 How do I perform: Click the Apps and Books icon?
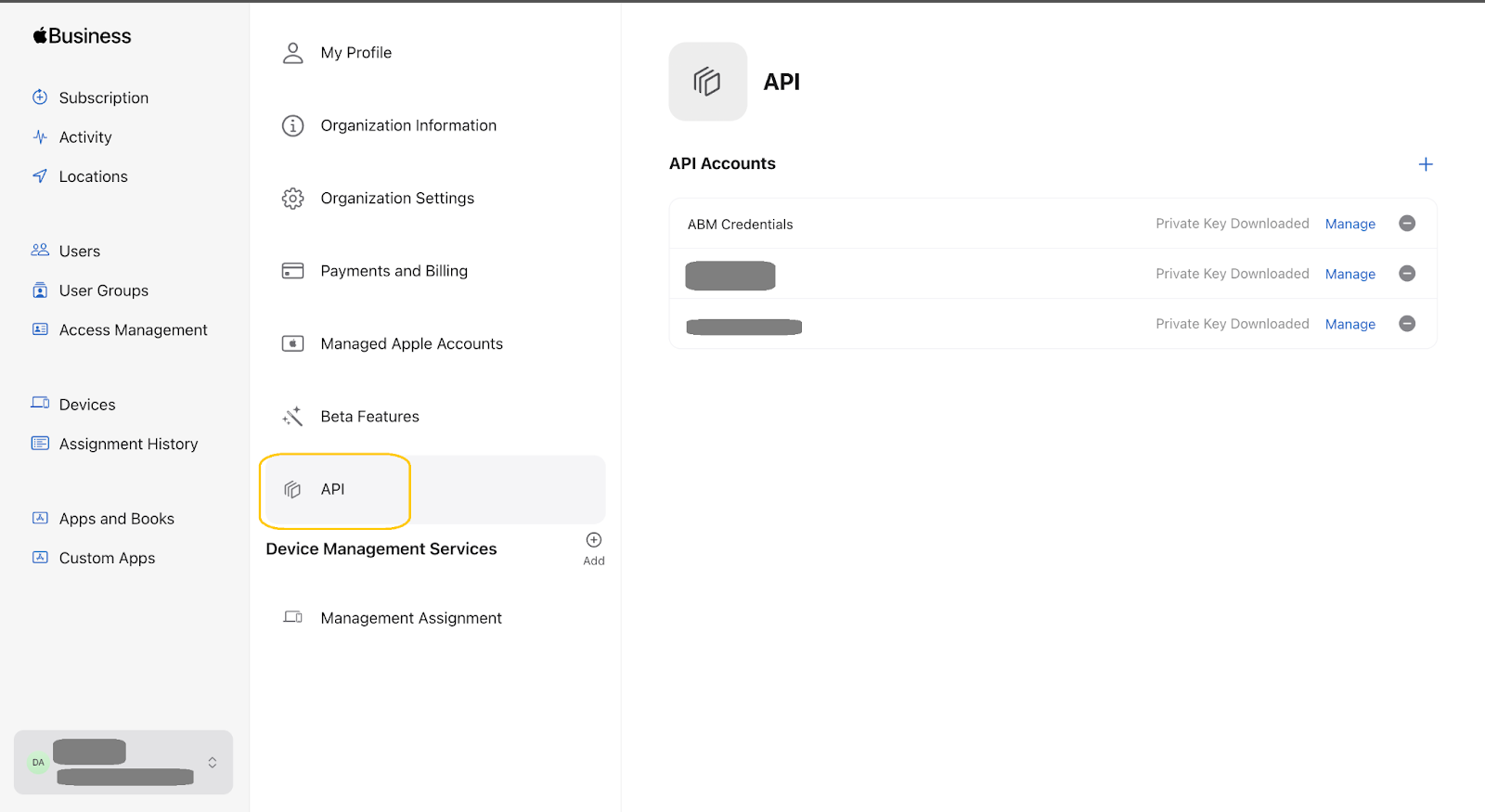[x=40, y=518]
